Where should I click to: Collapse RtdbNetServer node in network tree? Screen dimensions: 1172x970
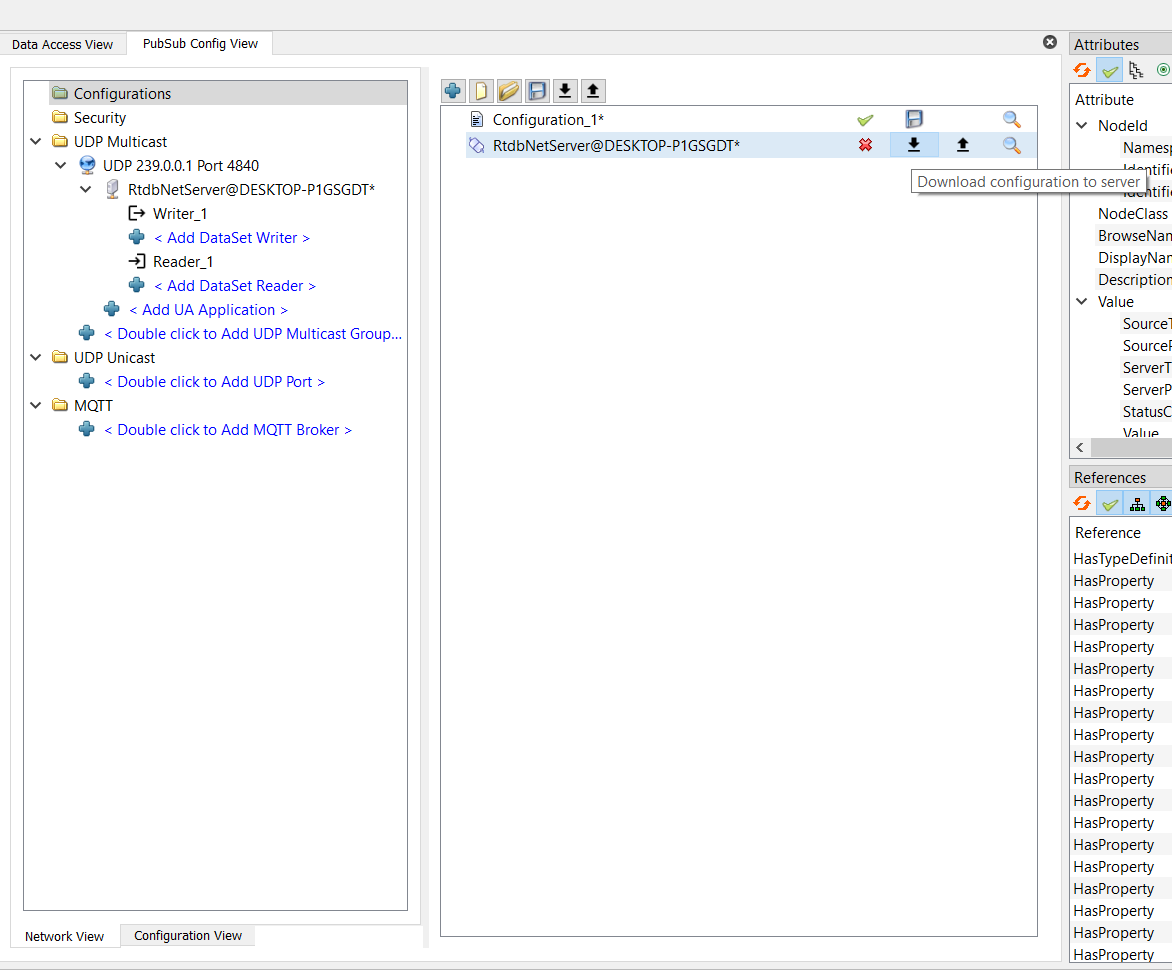[86, 189]
